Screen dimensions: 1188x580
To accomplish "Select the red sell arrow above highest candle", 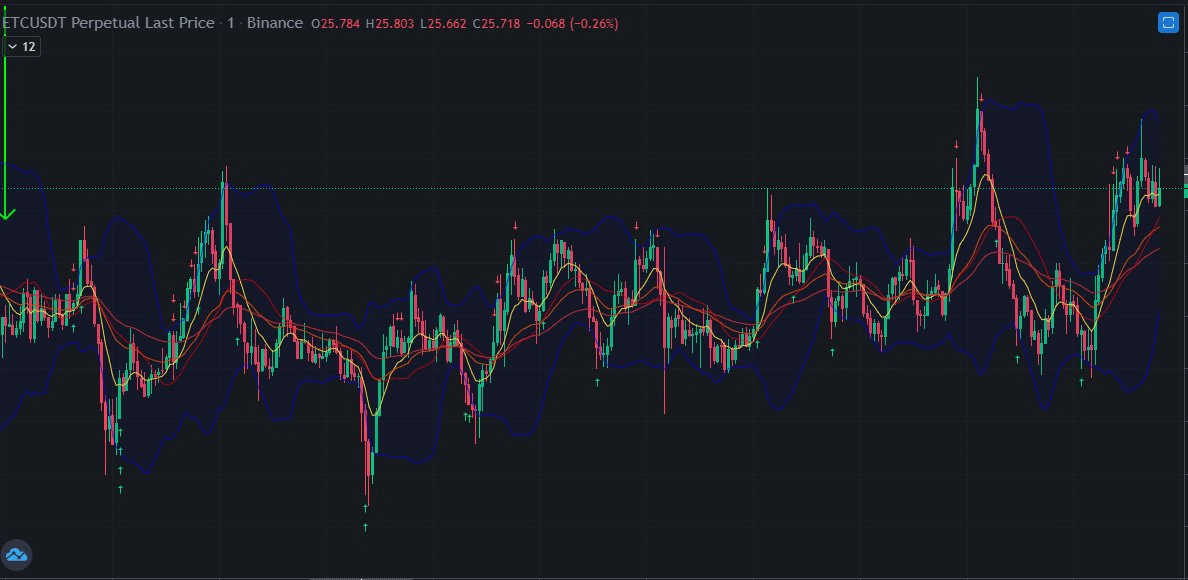I will click(x=981, y=98).
